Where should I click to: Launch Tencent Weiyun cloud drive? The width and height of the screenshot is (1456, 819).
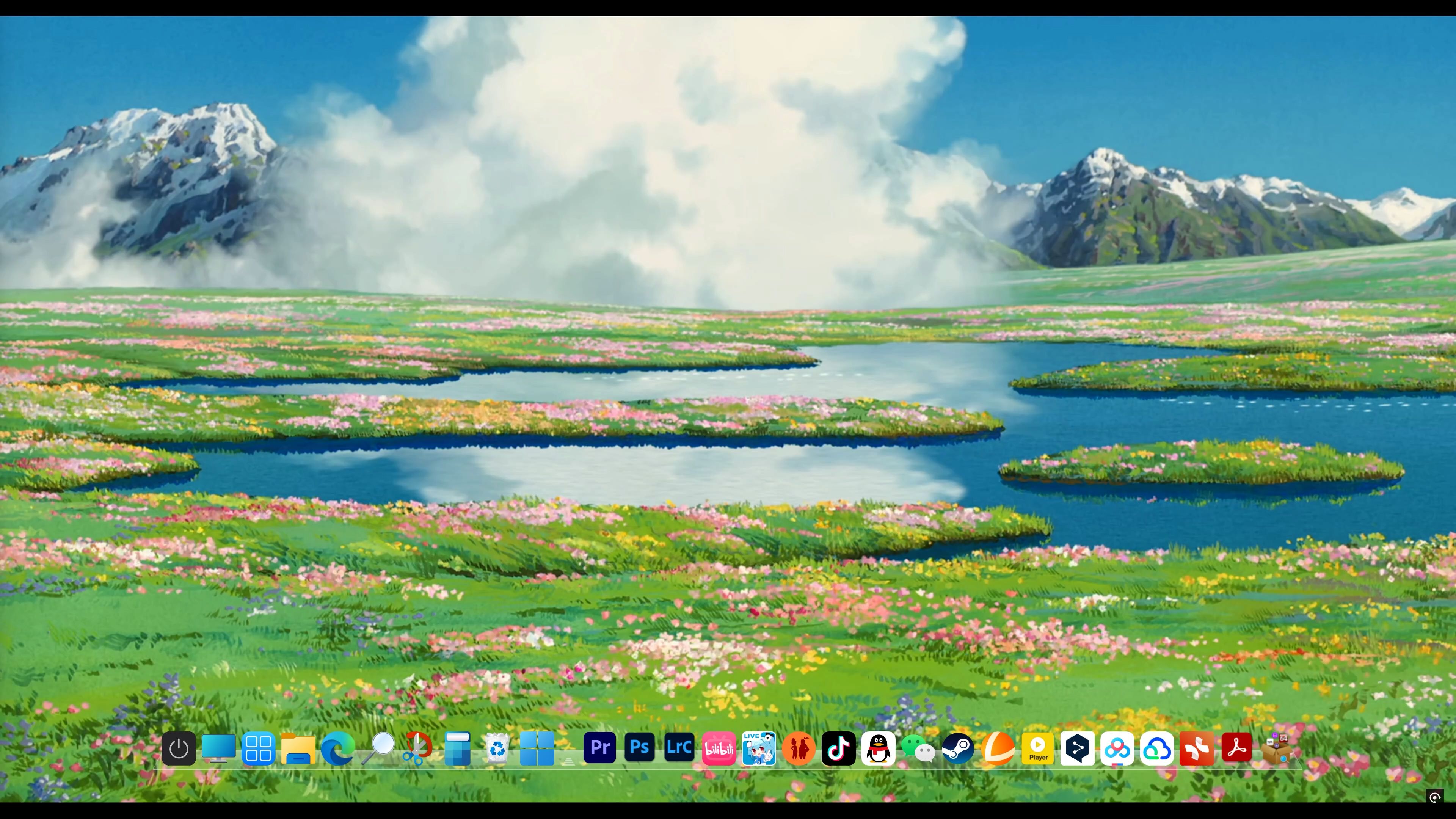1158,748
